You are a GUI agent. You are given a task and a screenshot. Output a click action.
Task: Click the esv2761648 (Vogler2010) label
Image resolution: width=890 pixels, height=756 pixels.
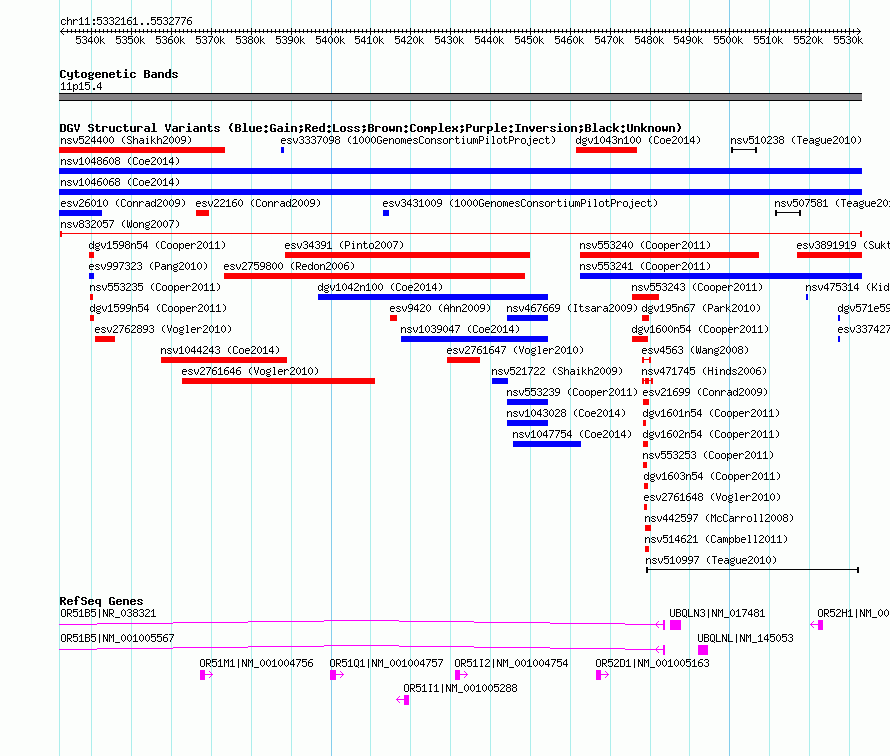click(x=712, y=497)
